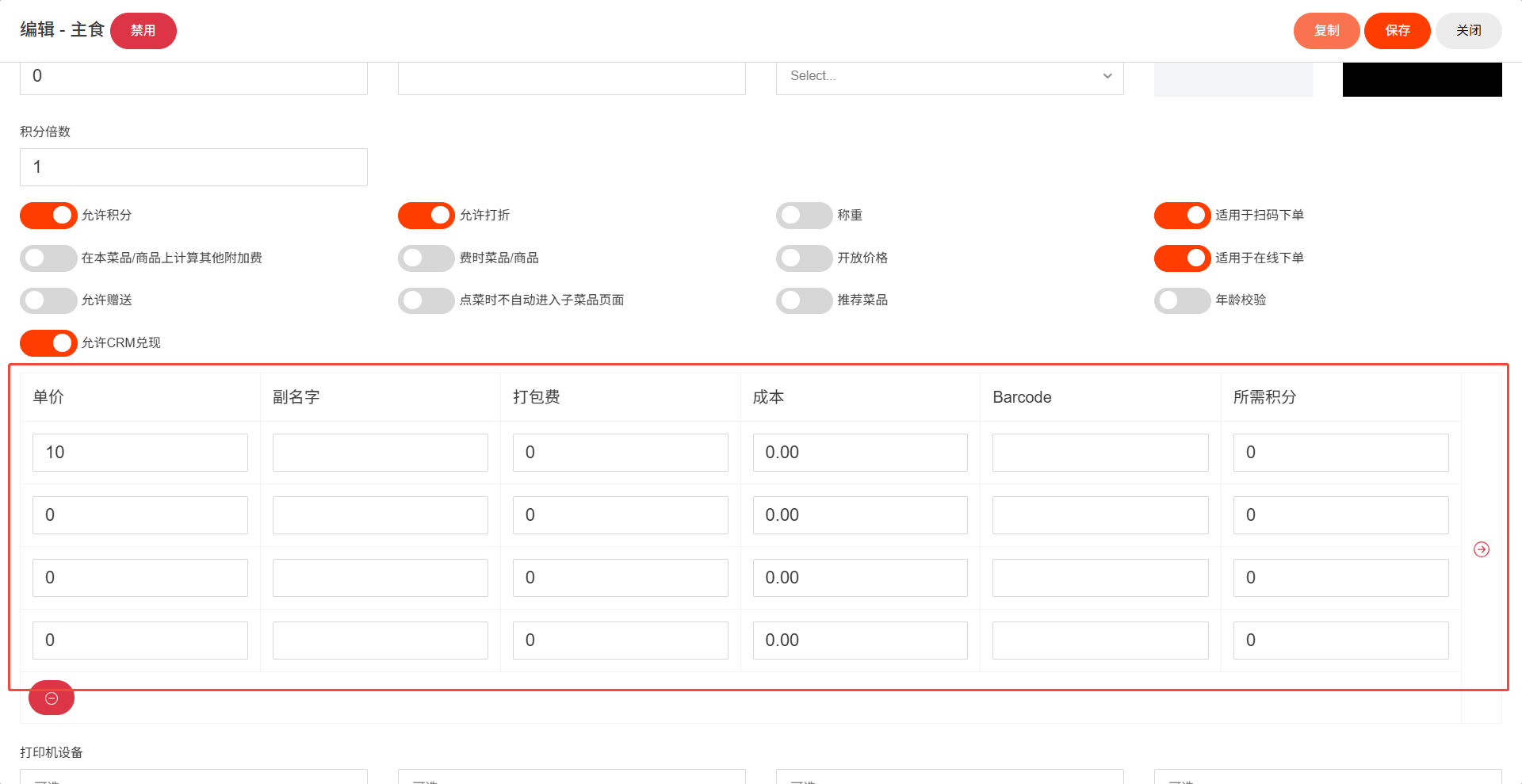The width and height of the screenshot is (1522, 784).
Task: Enable the 称重 toggle
Action: pyautogui.click(x=804, y=216)
